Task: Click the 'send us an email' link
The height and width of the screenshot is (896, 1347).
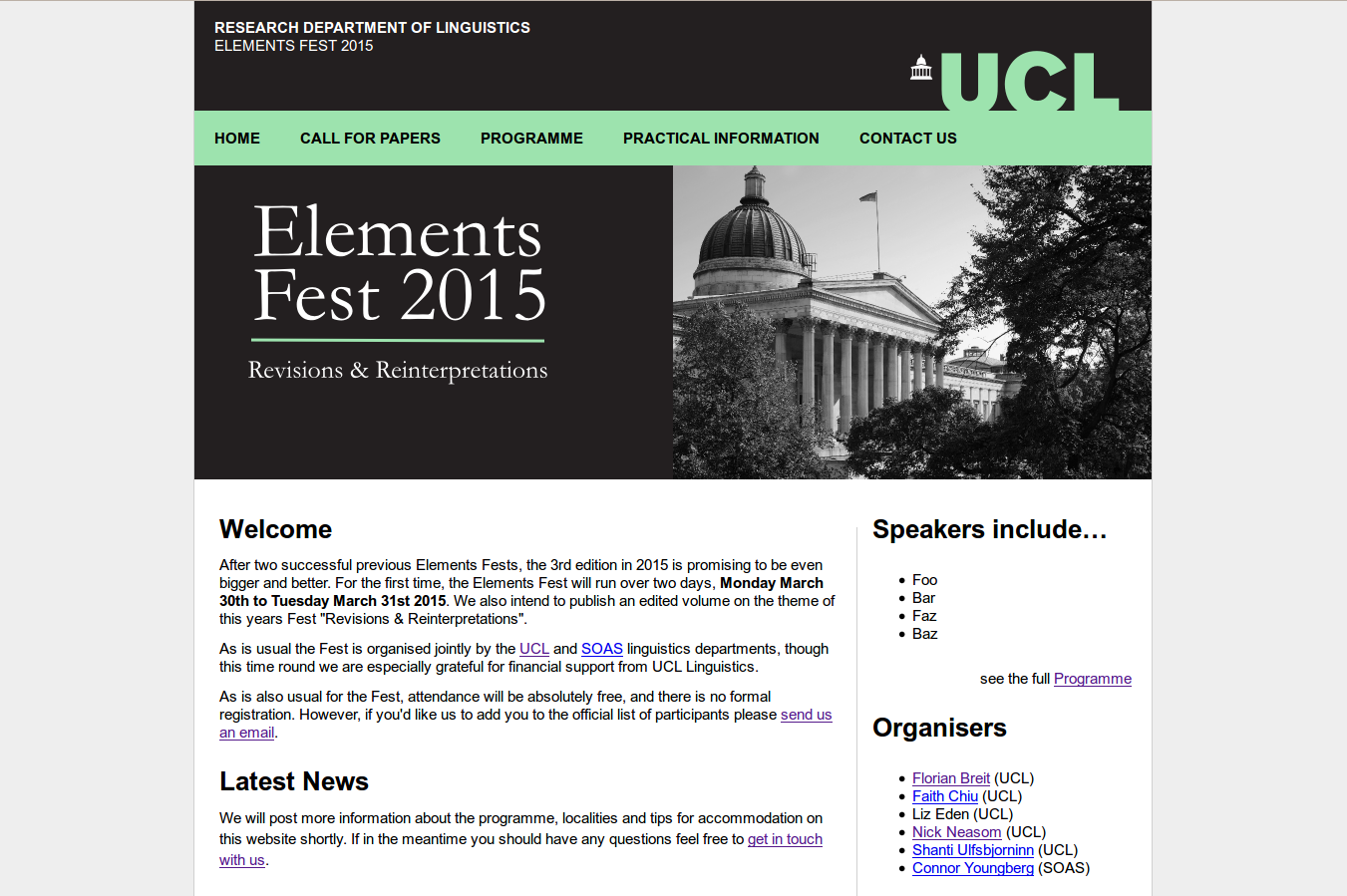Action: 806,715
